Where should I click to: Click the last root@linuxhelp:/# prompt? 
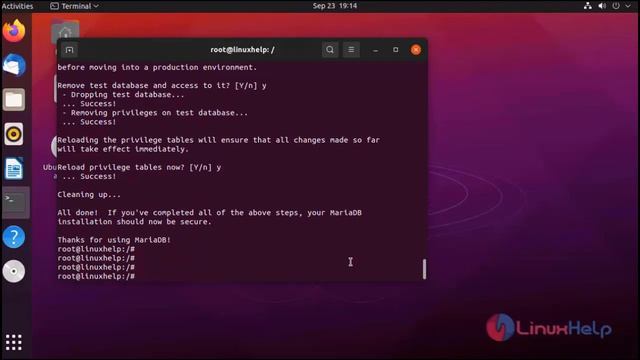[96, 276]
